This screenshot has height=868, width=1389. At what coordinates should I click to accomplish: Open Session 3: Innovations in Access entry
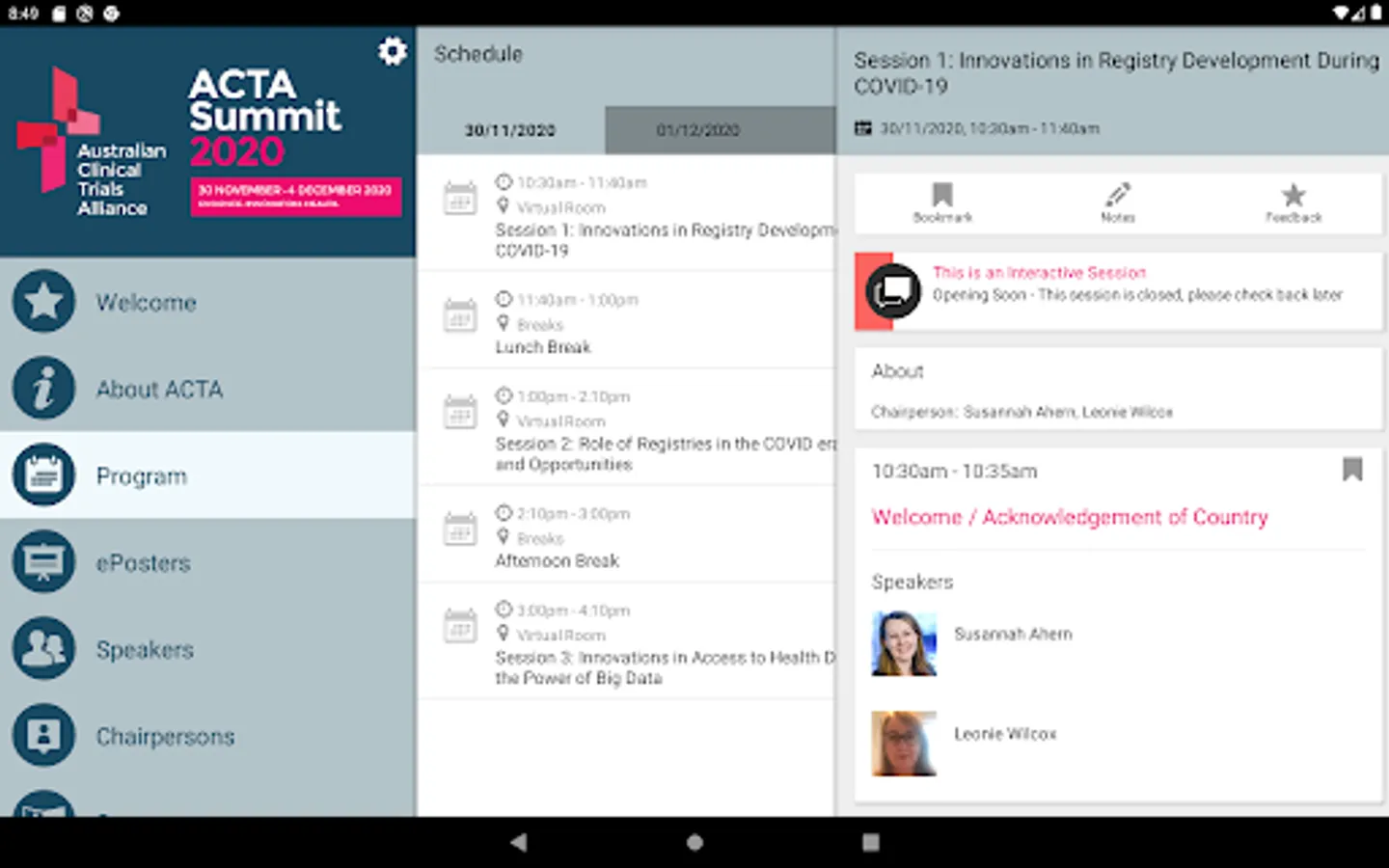(x=626, y=641)
